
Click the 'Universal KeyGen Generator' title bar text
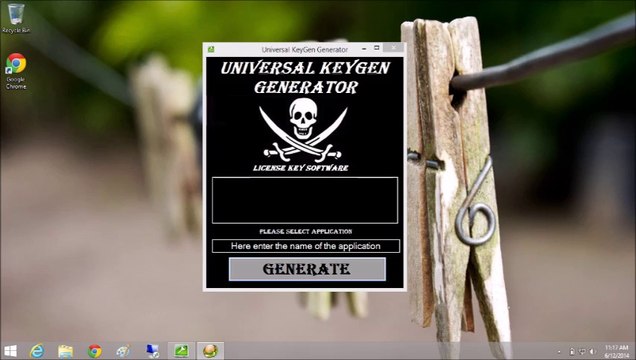[x=305, y=49]
